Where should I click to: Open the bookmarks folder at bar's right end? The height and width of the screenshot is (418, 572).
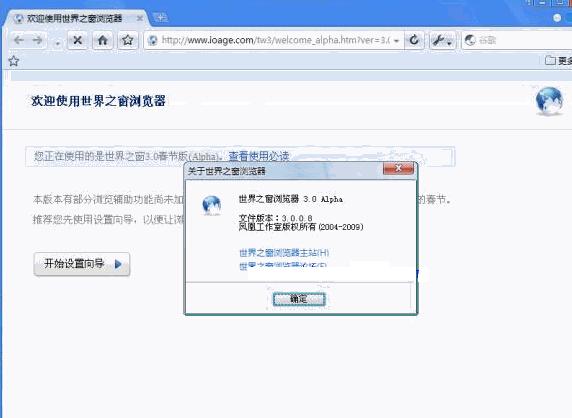(x=558, y=60)
